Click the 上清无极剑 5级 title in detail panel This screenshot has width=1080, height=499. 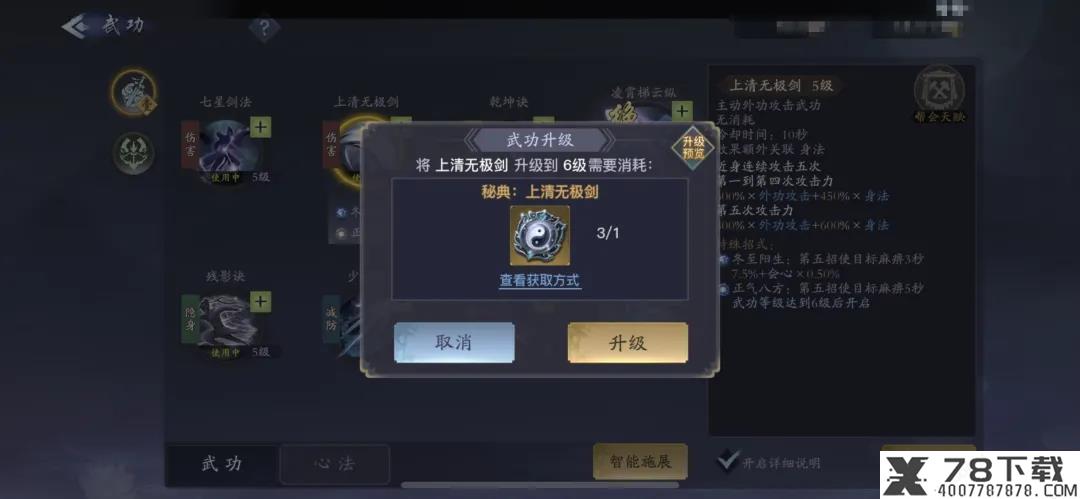click(x=782, y=85)
